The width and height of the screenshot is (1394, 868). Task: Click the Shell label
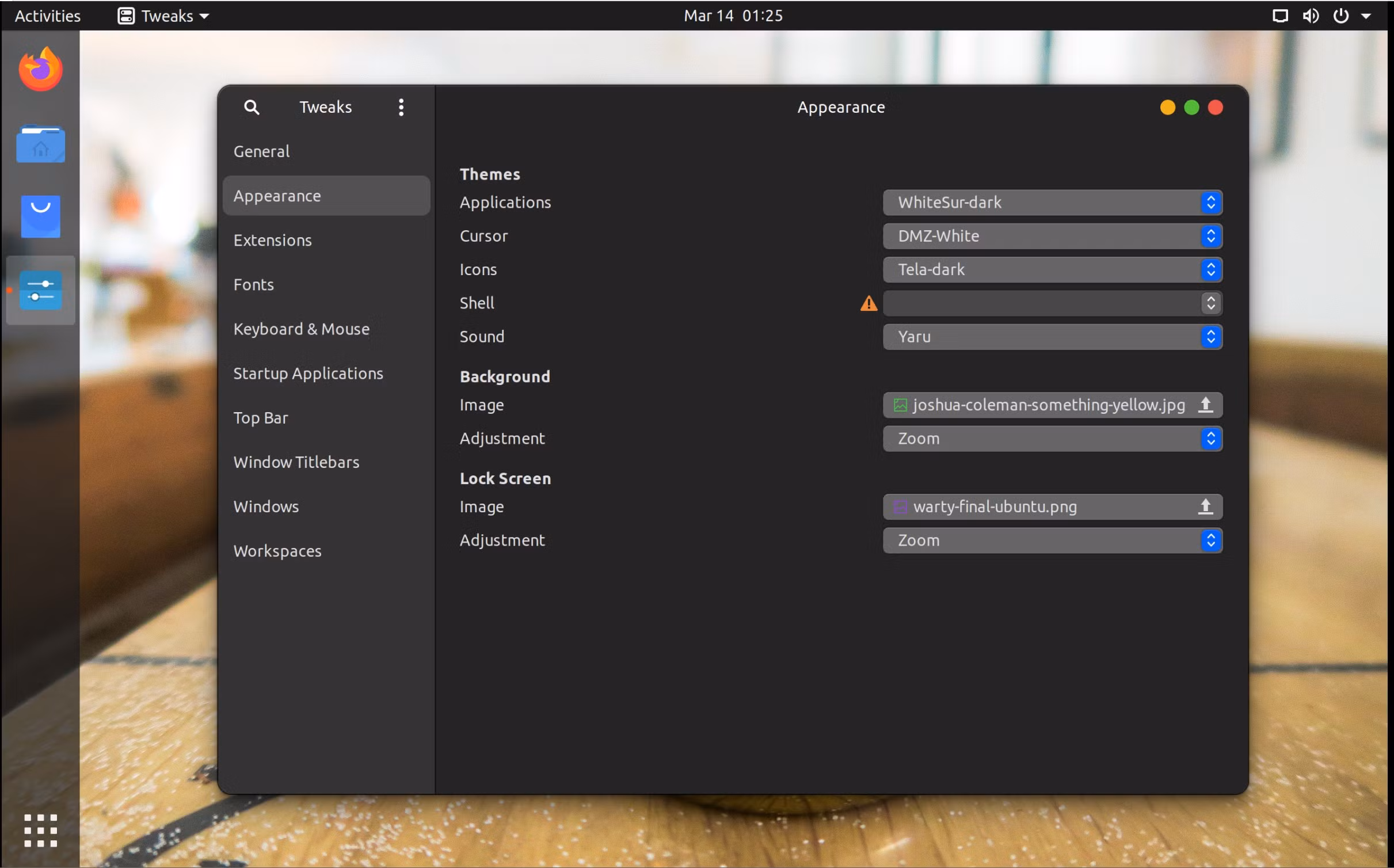[x=477, y=303]
